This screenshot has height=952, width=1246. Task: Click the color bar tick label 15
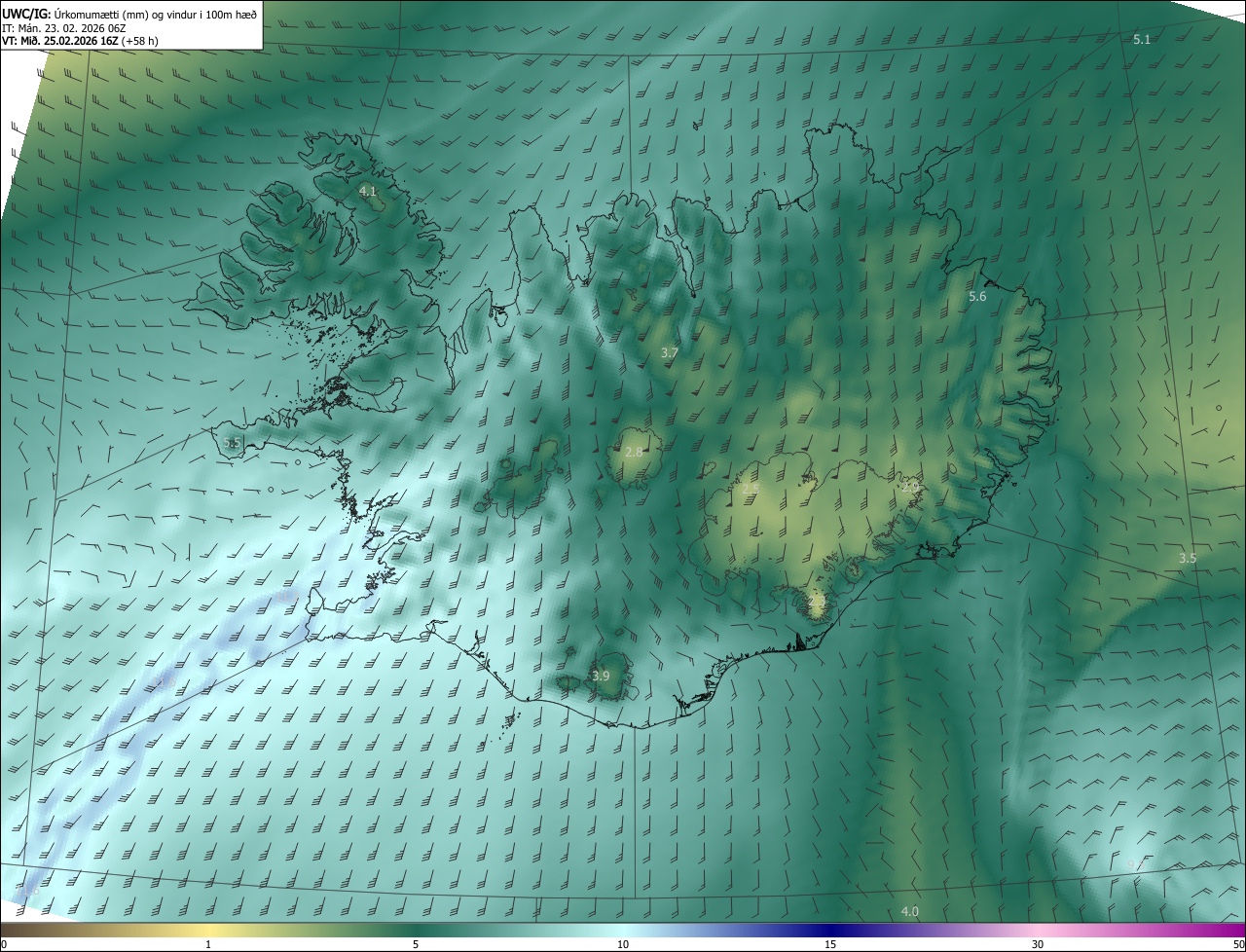point(830,945)
